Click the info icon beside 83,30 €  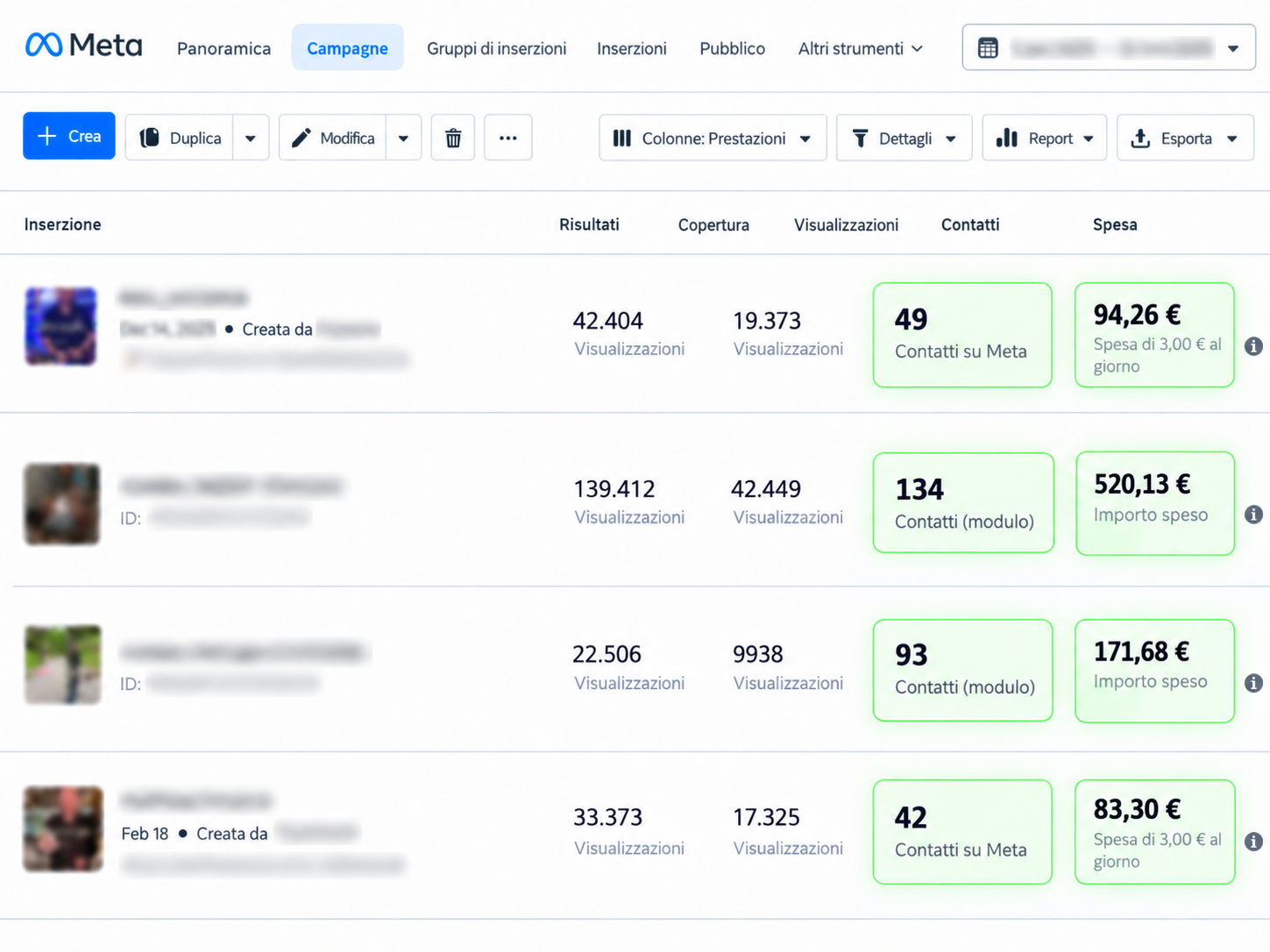click(x=1254, y=842)
